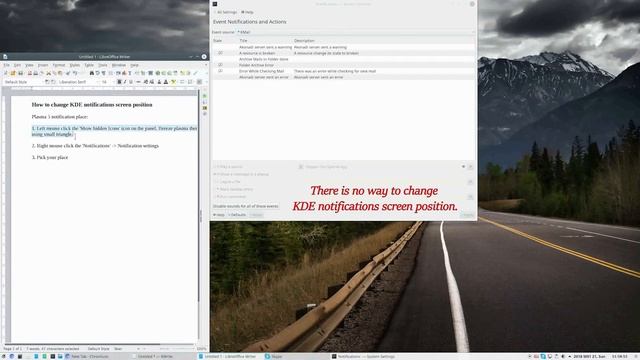Image resolution: width=640 pixels, height=360 pixels.
Task: Open the Event source KMail dropdown
Action: click(x=356, y=32)
